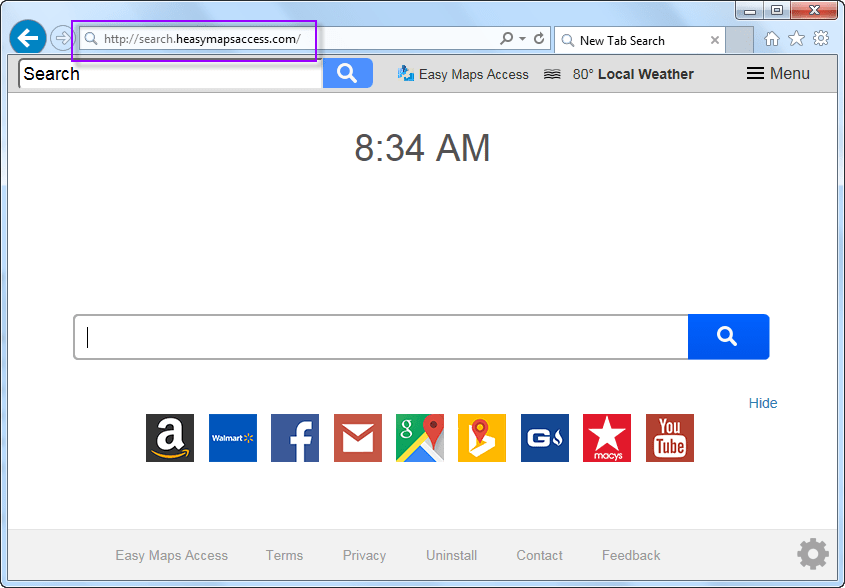The image size is (845, 588).
Task: Open the Walmart shortcut tile
Action: pos(233,438)
